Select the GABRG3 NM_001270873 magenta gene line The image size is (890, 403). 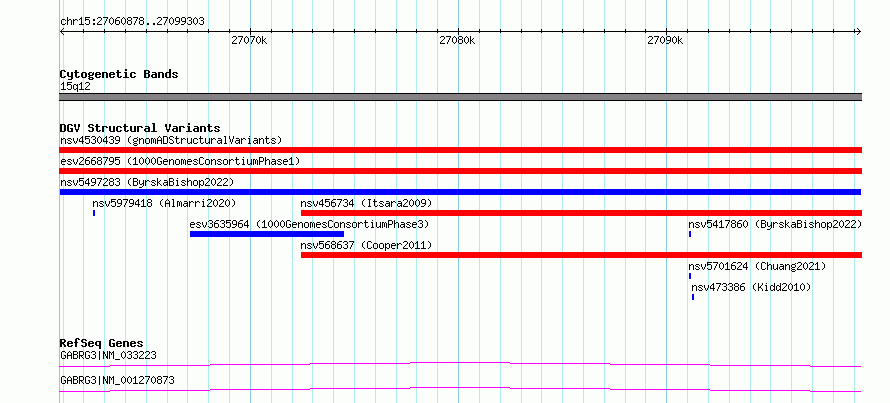tap(460, 389)
